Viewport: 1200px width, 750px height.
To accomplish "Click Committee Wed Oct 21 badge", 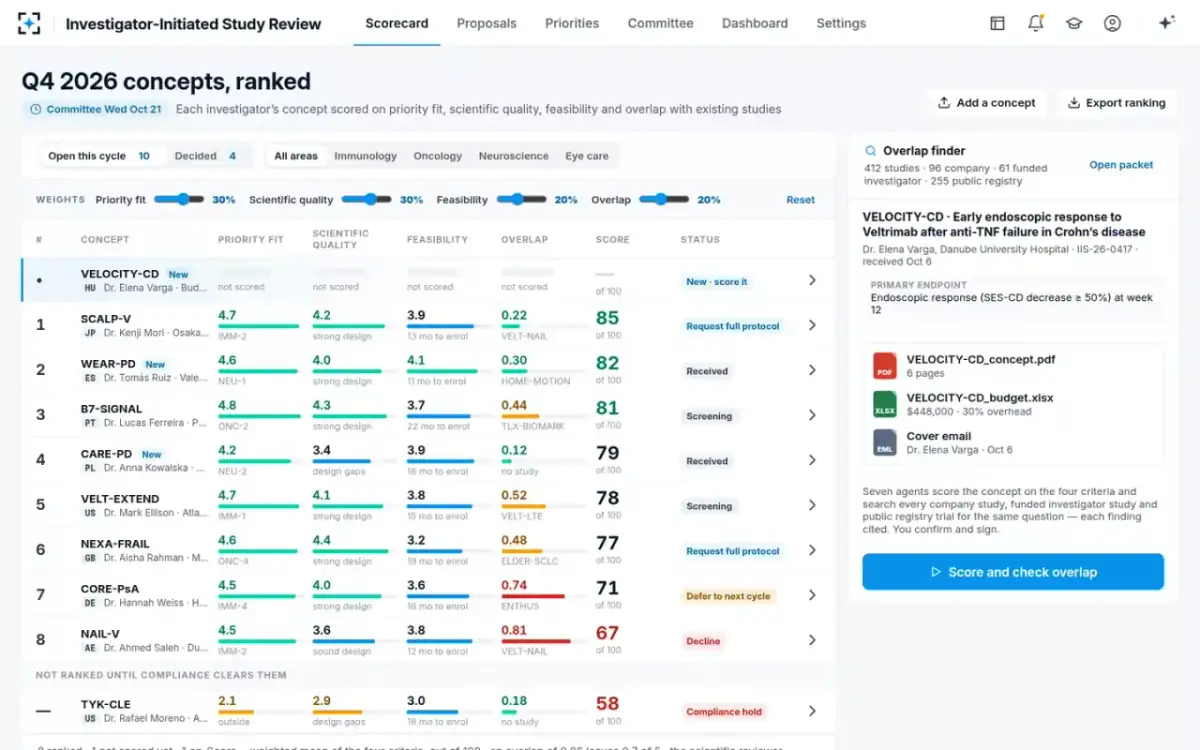I will pyautogui.click(x=95, y=109).
